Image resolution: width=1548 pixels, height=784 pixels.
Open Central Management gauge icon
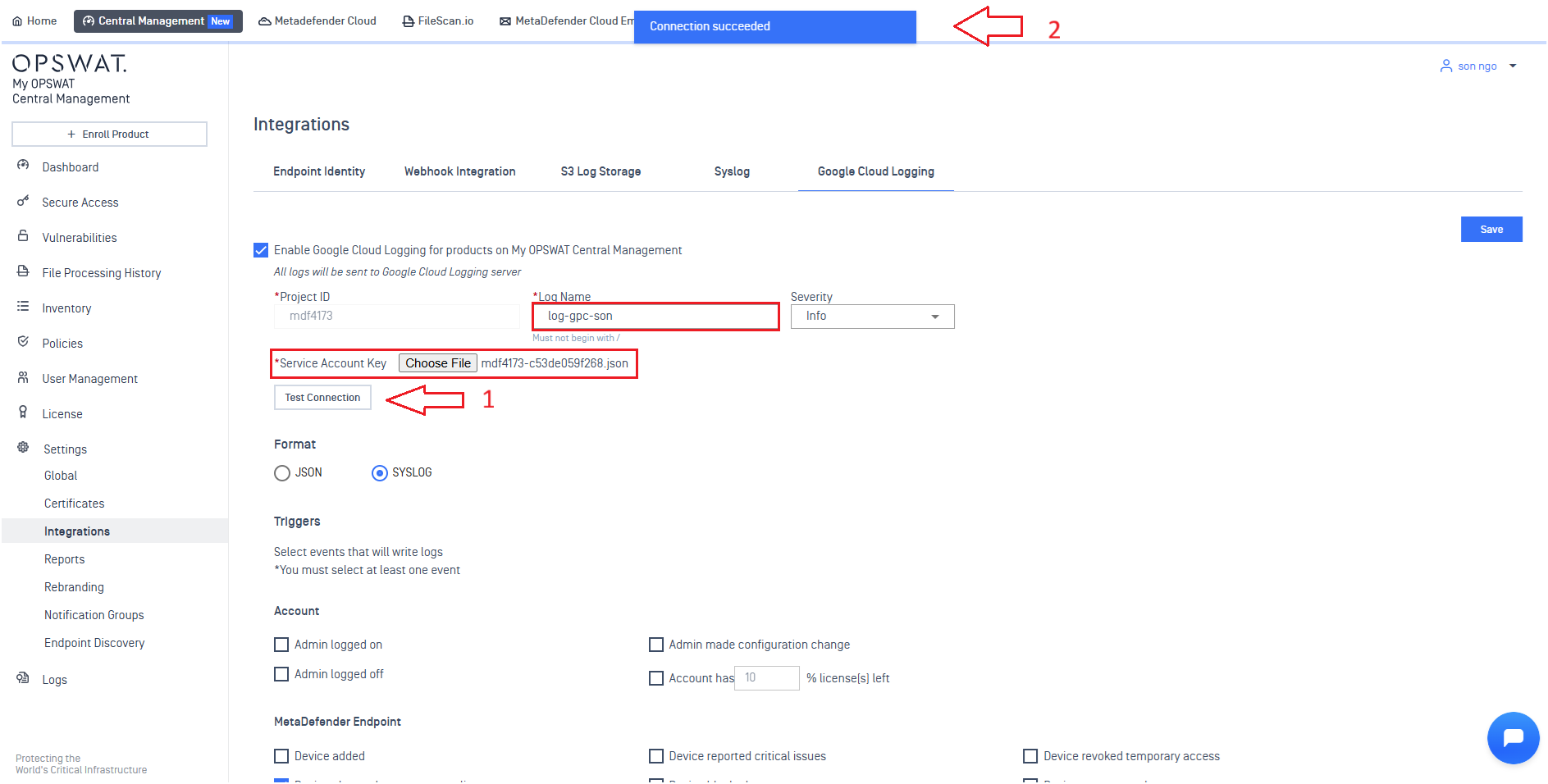tap(89, 21)
